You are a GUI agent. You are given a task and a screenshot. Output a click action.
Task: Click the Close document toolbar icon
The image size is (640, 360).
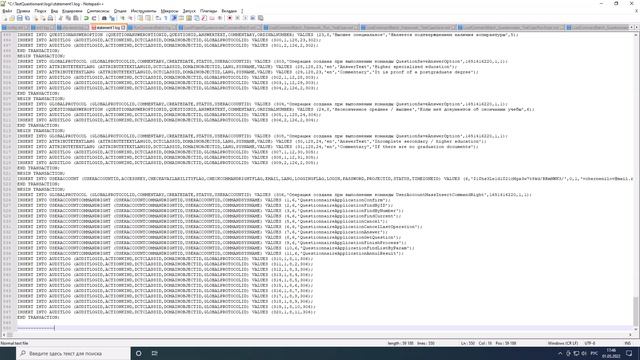(x=36, y=18)
